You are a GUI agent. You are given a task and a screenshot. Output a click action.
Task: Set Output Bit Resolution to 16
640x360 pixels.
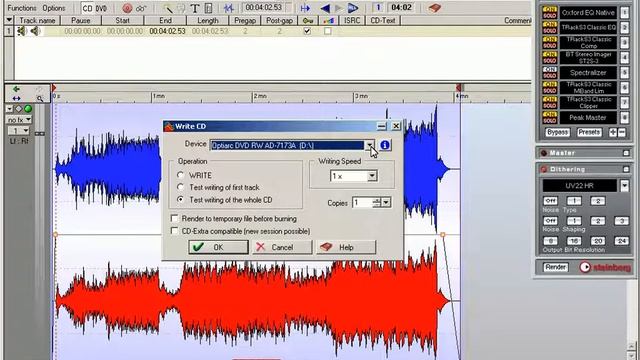(x=574, y=241)
